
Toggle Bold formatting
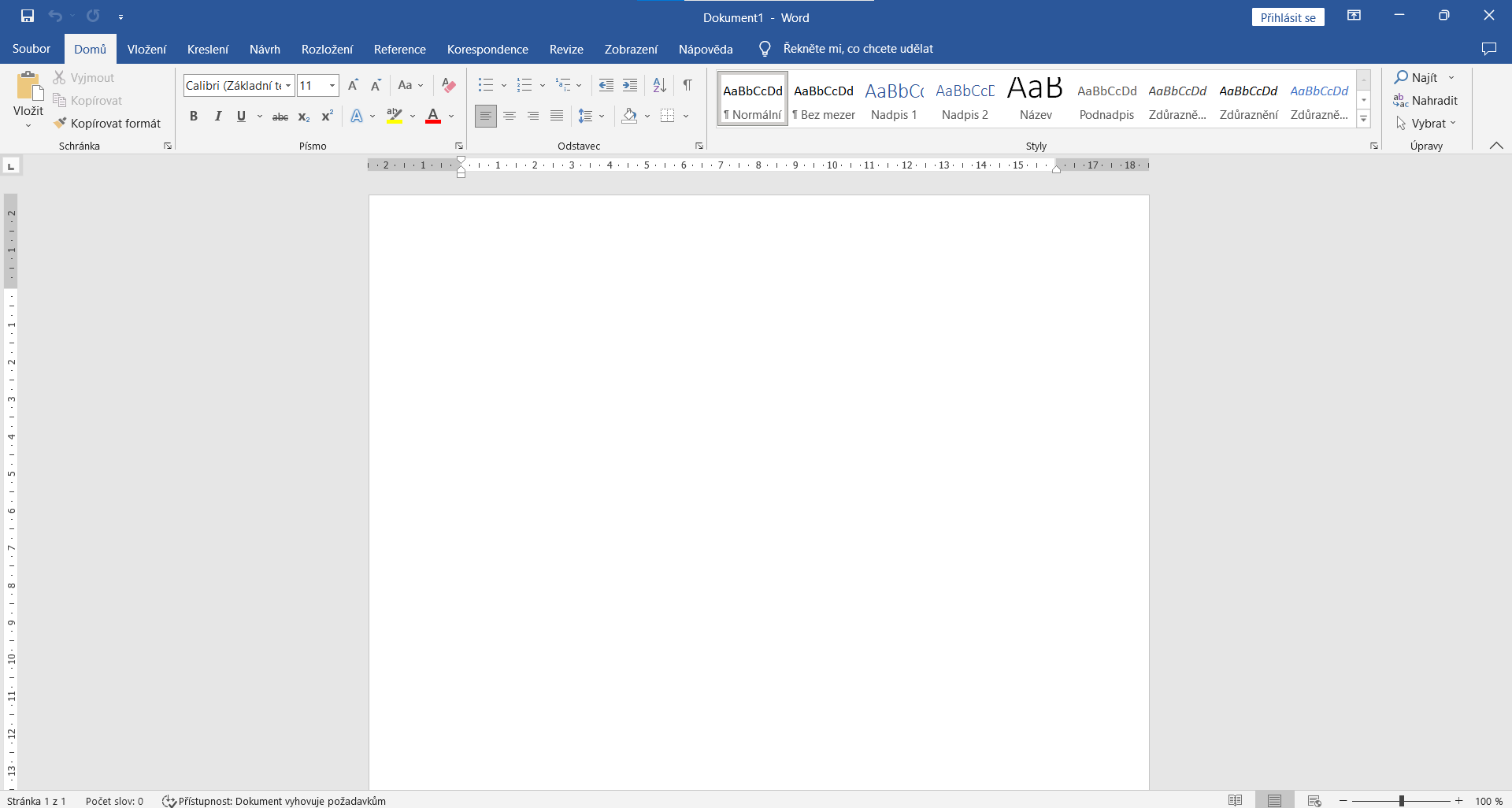tap(194, 117)
